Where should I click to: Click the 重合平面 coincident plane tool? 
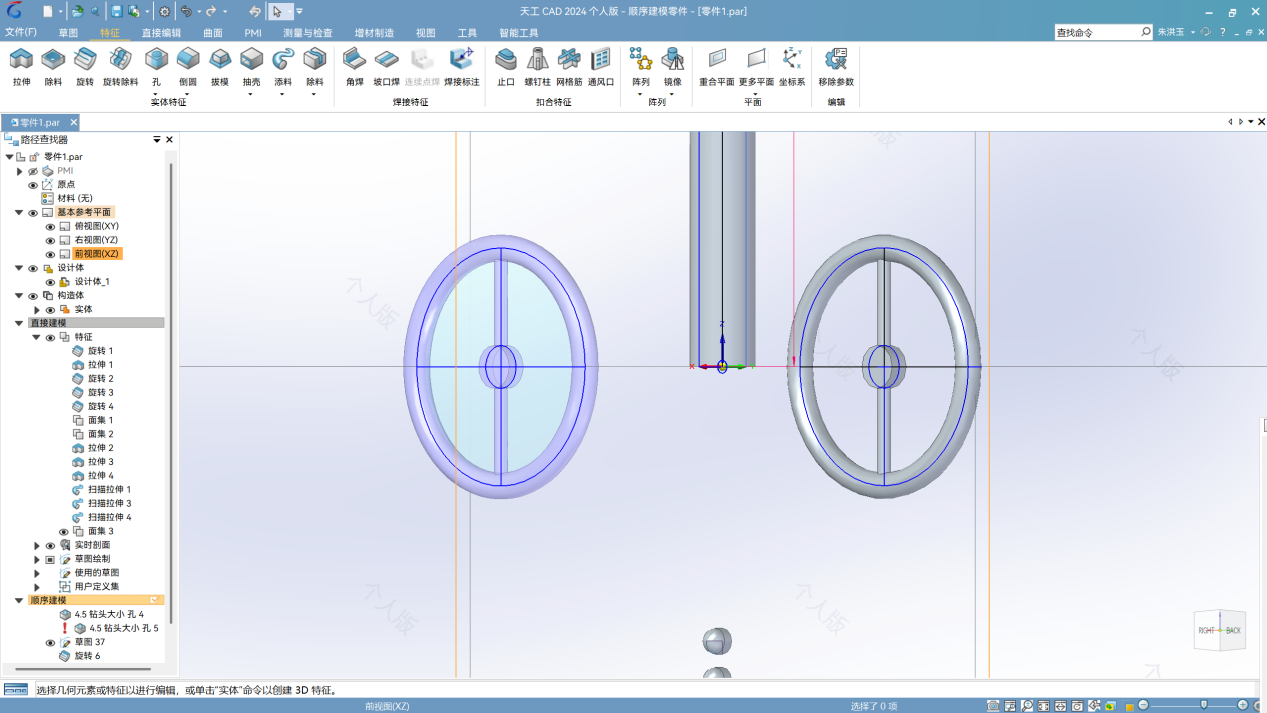pos(717,66)
